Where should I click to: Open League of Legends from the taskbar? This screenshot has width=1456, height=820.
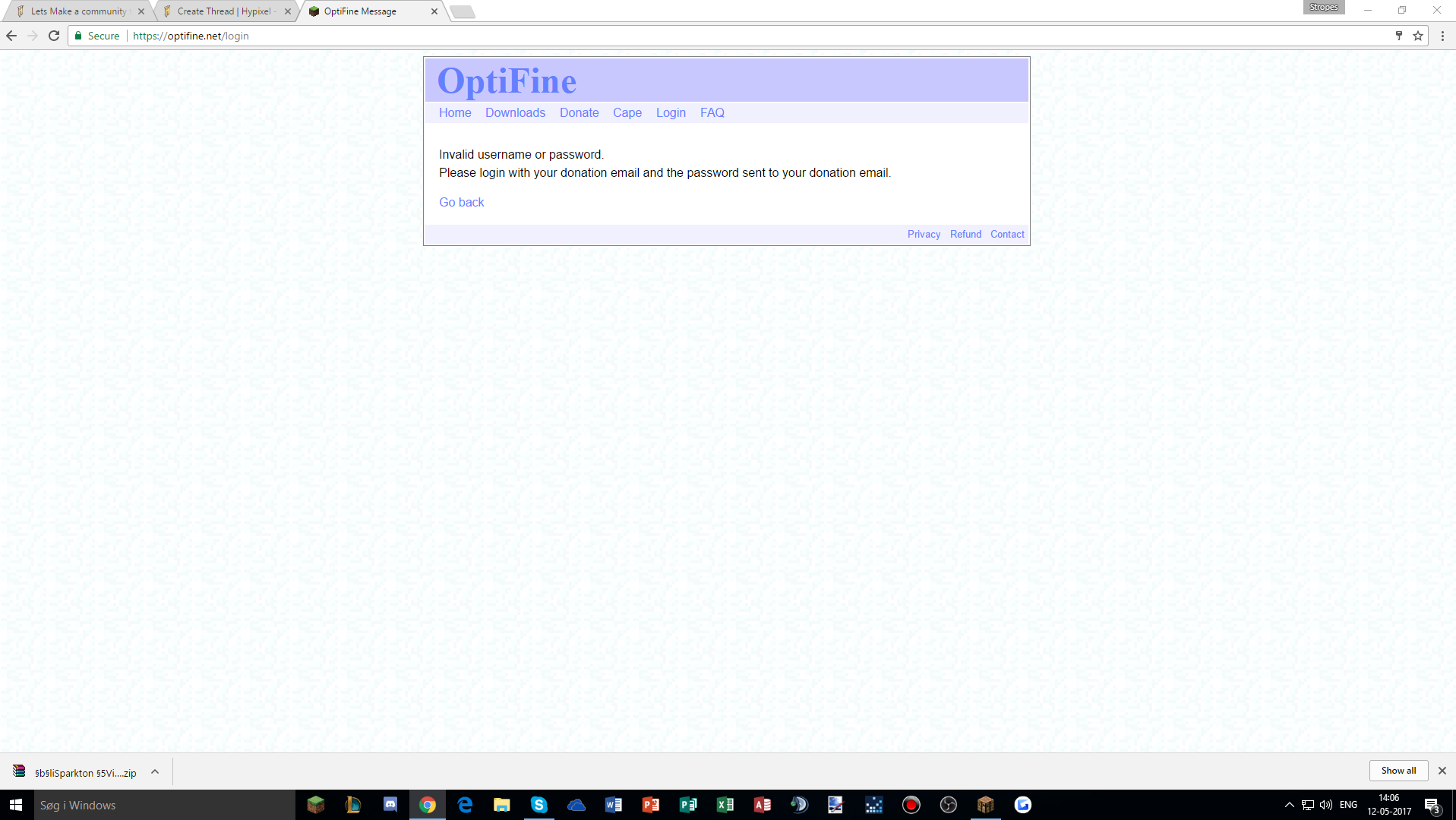pos(353,805)
